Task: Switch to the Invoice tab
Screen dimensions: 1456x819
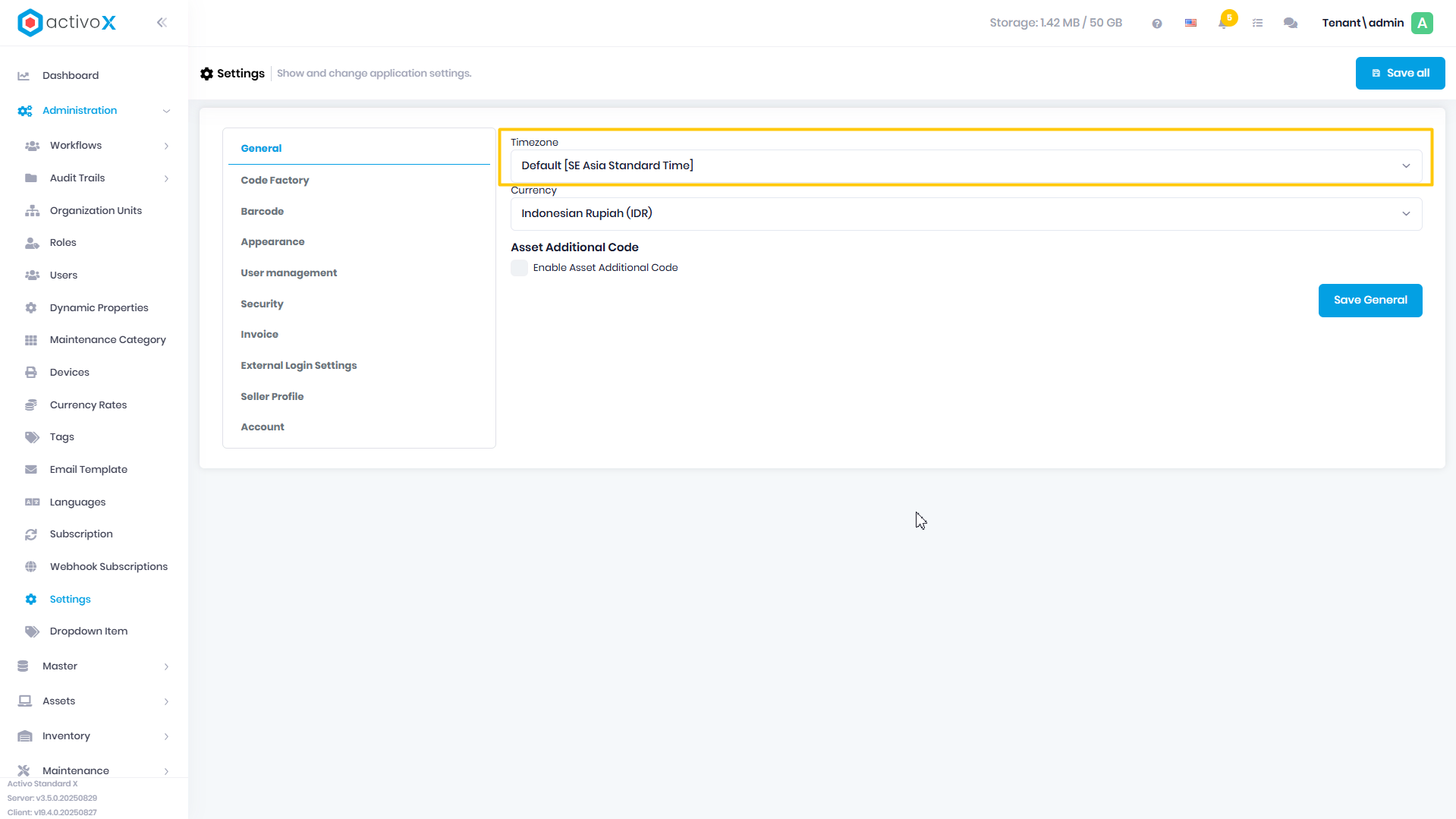Action: click(259, 335)
